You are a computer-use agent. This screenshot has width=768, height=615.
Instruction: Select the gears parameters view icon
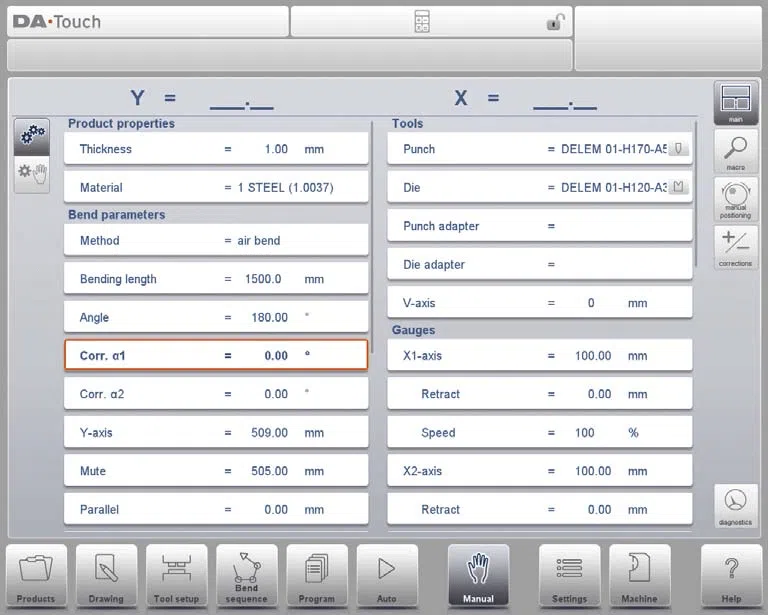(32, 137)
